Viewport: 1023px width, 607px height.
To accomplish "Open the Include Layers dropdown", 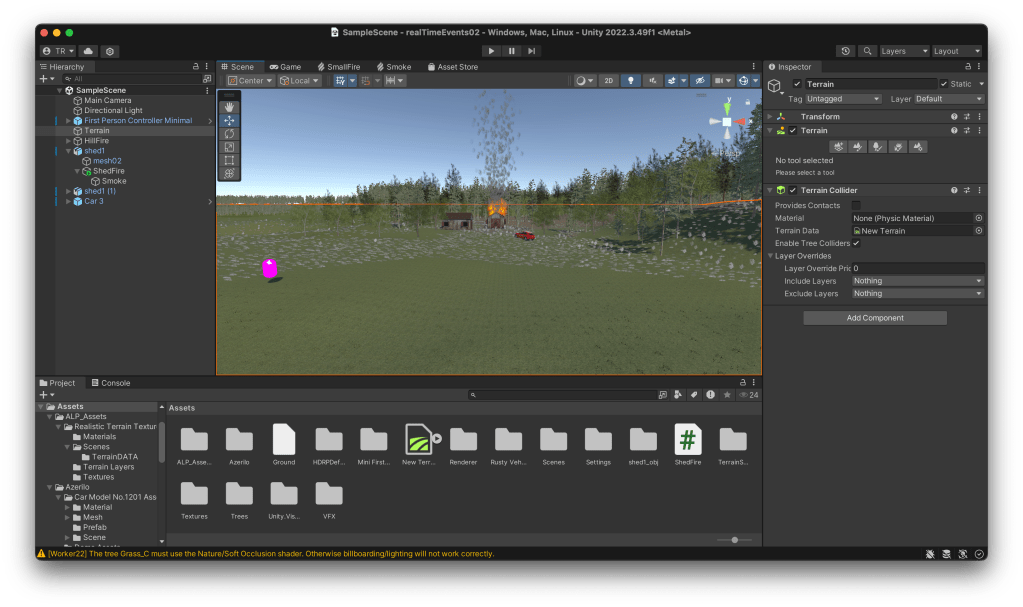I will (917, 281).
